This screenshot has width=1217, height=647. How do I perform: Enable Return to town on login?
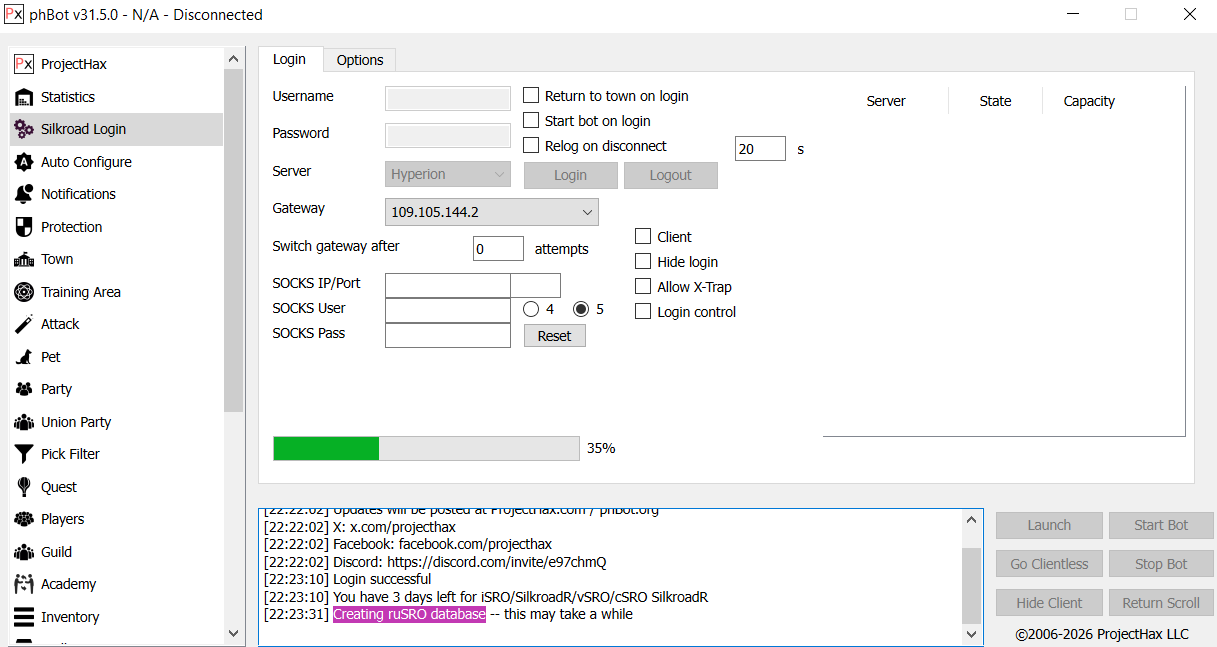532,96
